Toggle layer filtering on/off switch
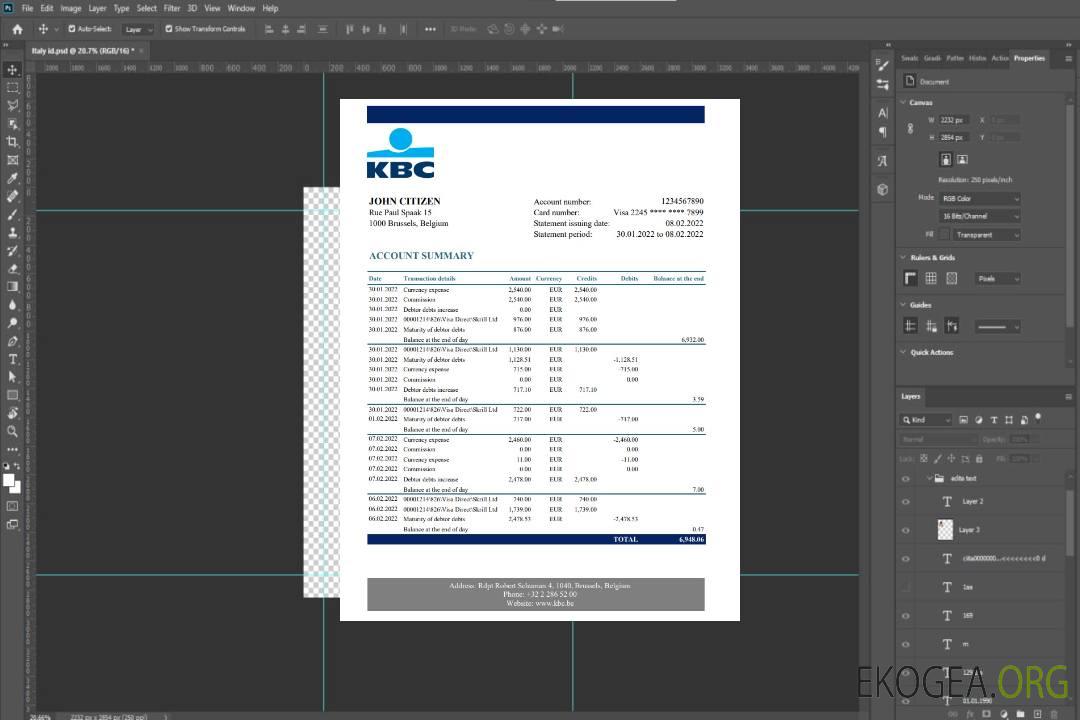 [1038, 418]
